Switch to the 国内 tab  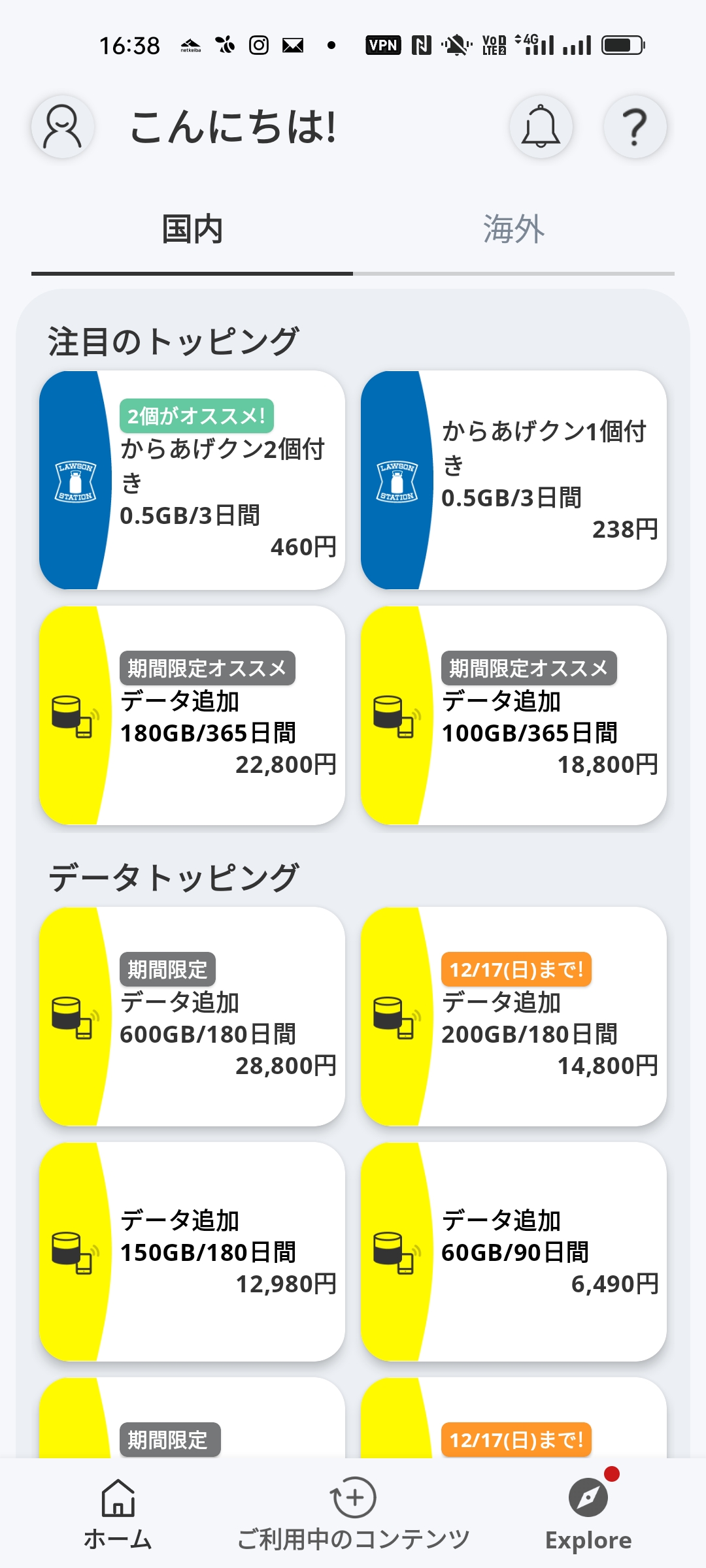[192, 230]
